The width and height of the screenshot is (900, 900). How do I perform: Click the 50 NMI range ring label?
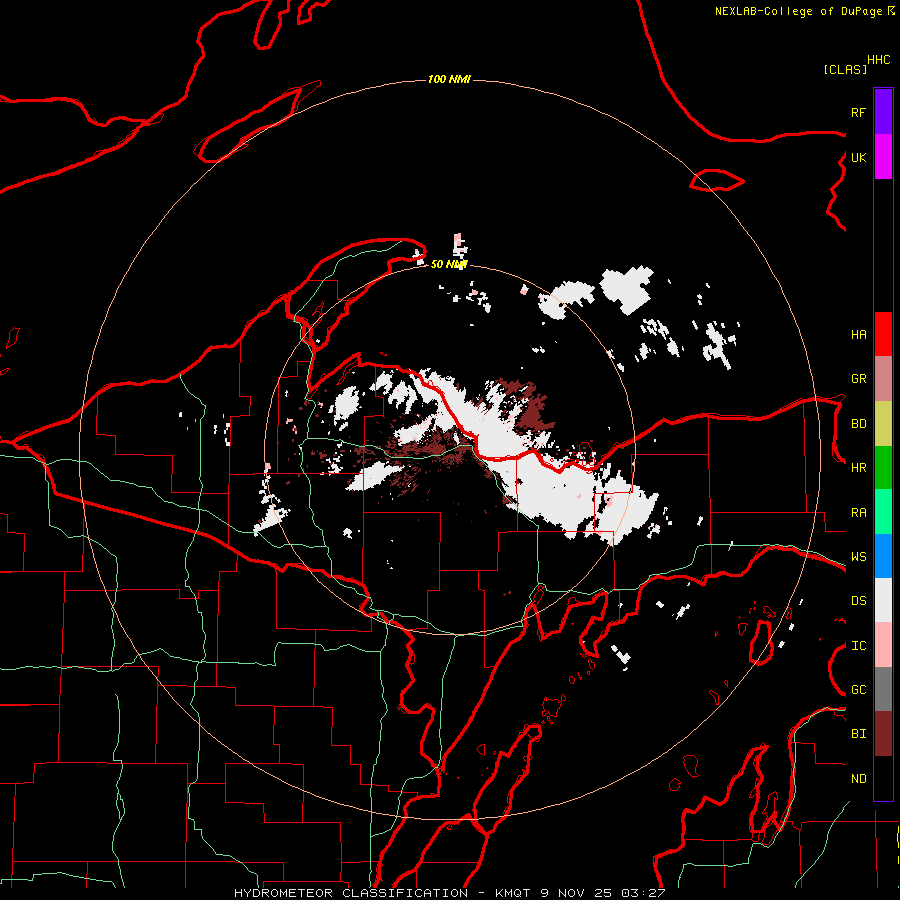tap(449, 264)
